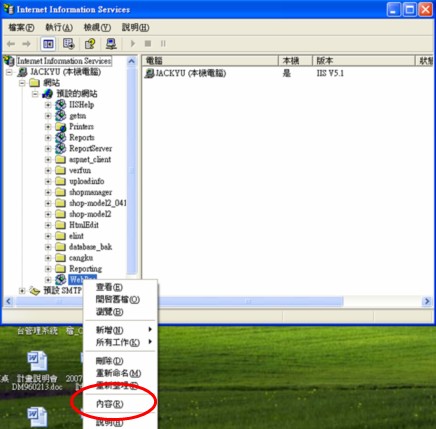Open the help toolbar icon with question mark
This screenshot has height=429, width=436.
90,44
